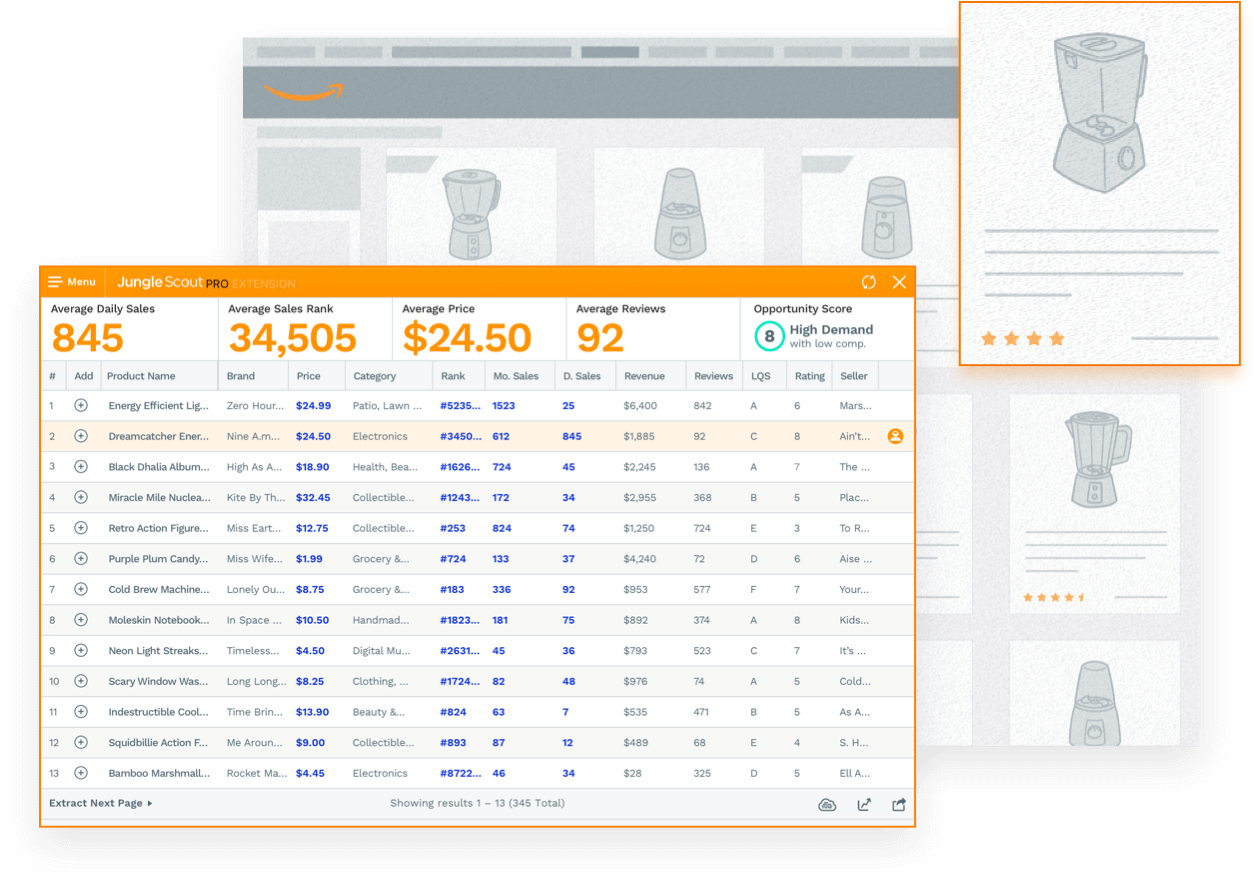Add Cold Brew Machine... product to tracker

point(81,589)
